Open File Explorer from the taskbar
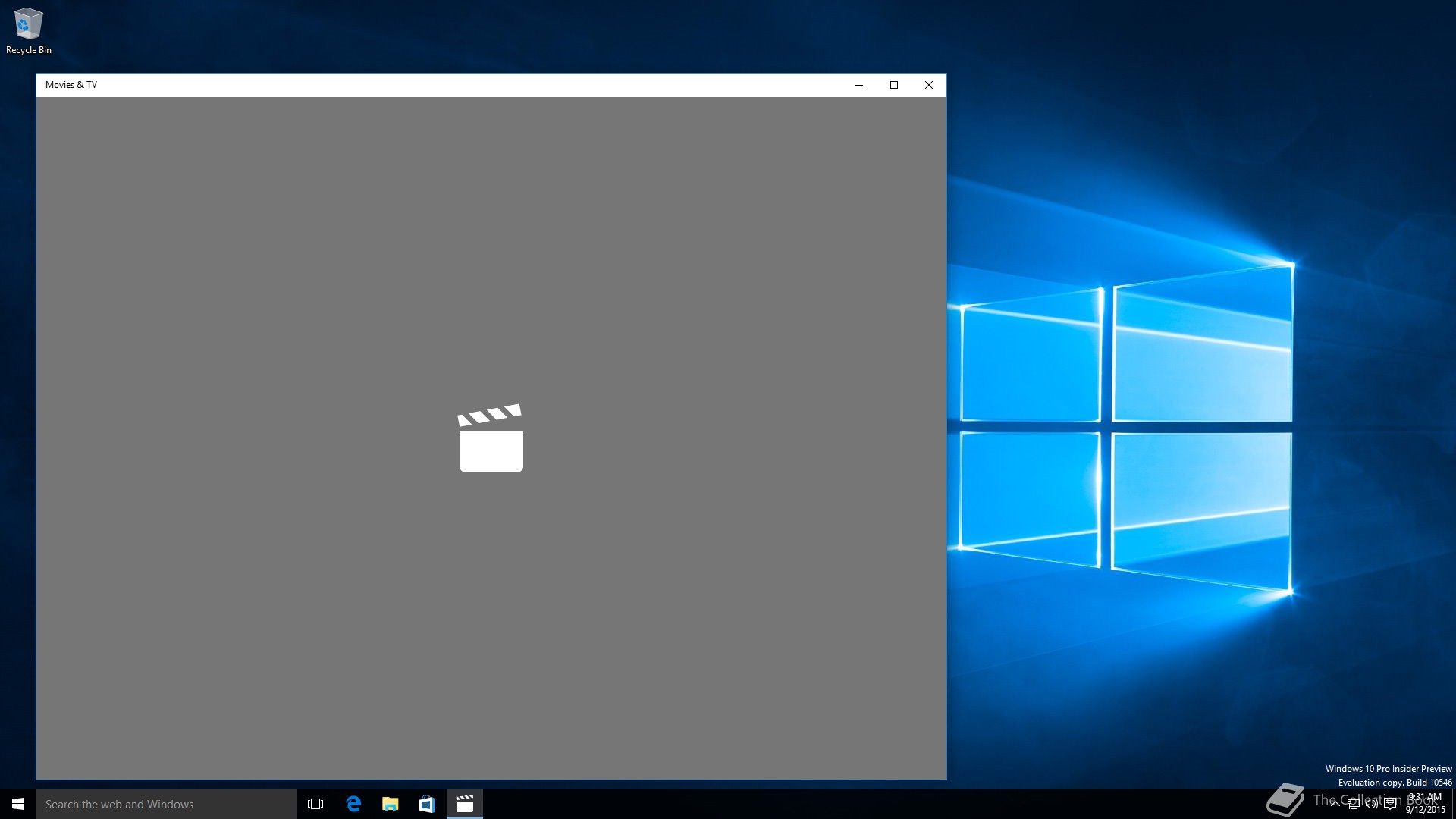 pyautogui.click(x=390, y=804)
